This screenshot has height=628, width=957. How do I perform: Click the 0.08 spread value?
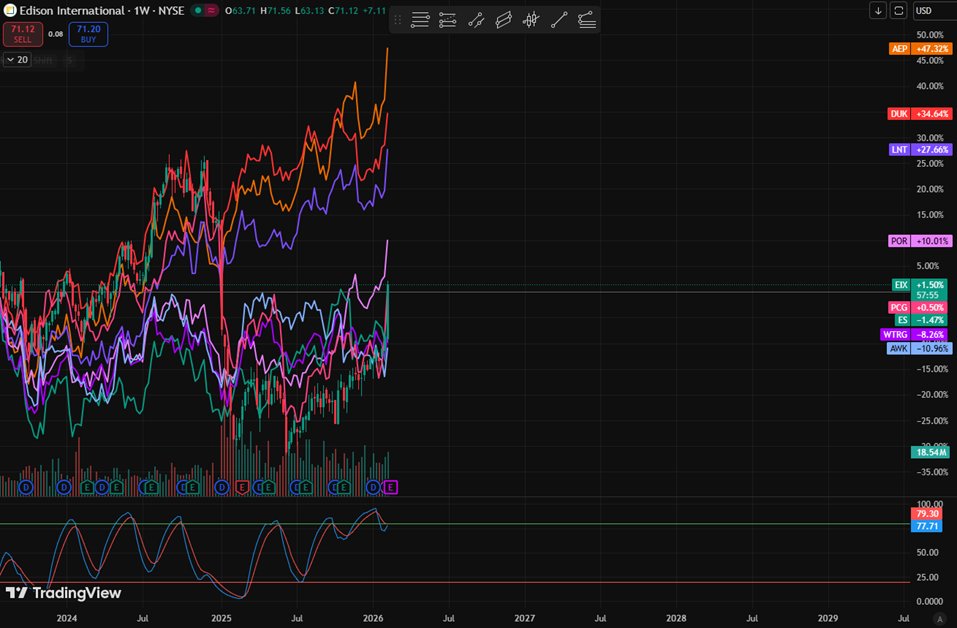[56, 34]
